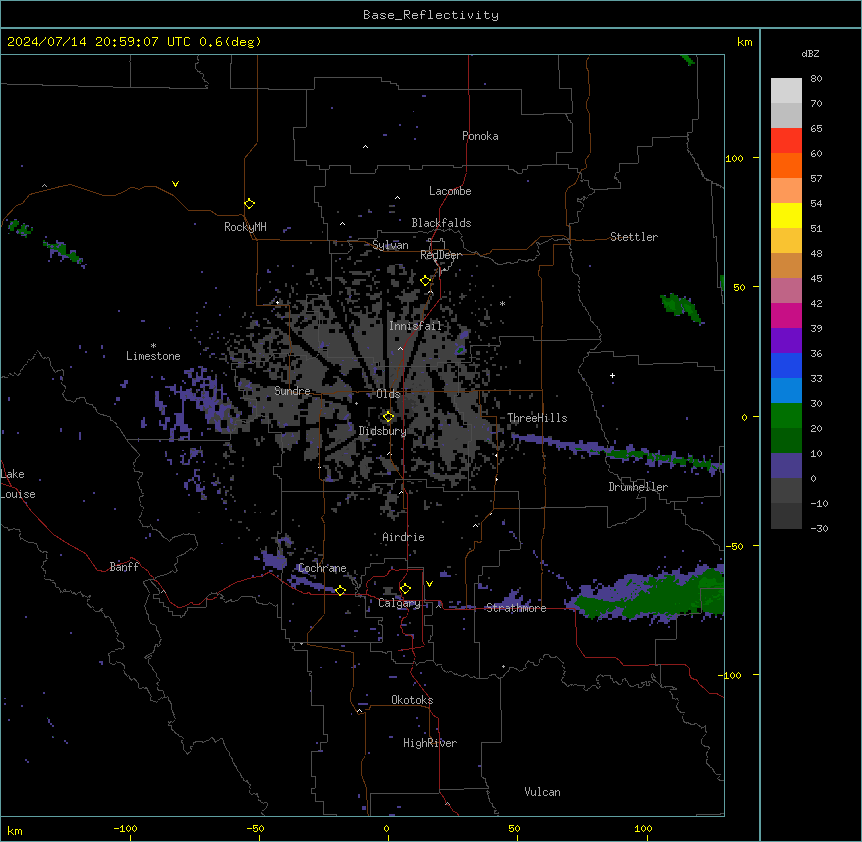Click the Limestone label

coord(153,356)
